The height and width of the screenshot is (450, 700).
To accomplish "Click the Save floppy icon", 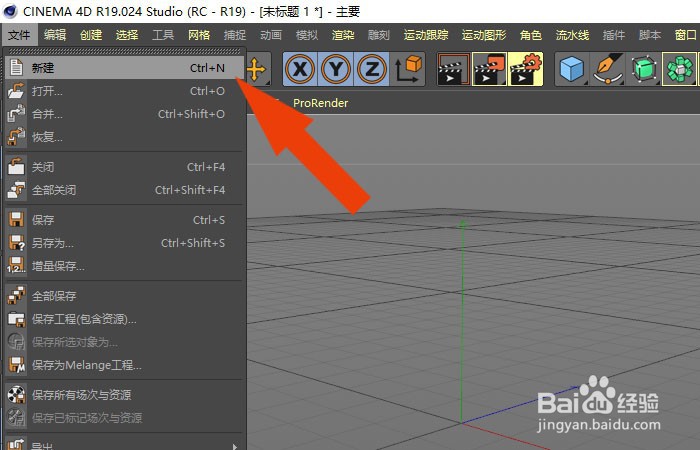I will coord(17,220).
